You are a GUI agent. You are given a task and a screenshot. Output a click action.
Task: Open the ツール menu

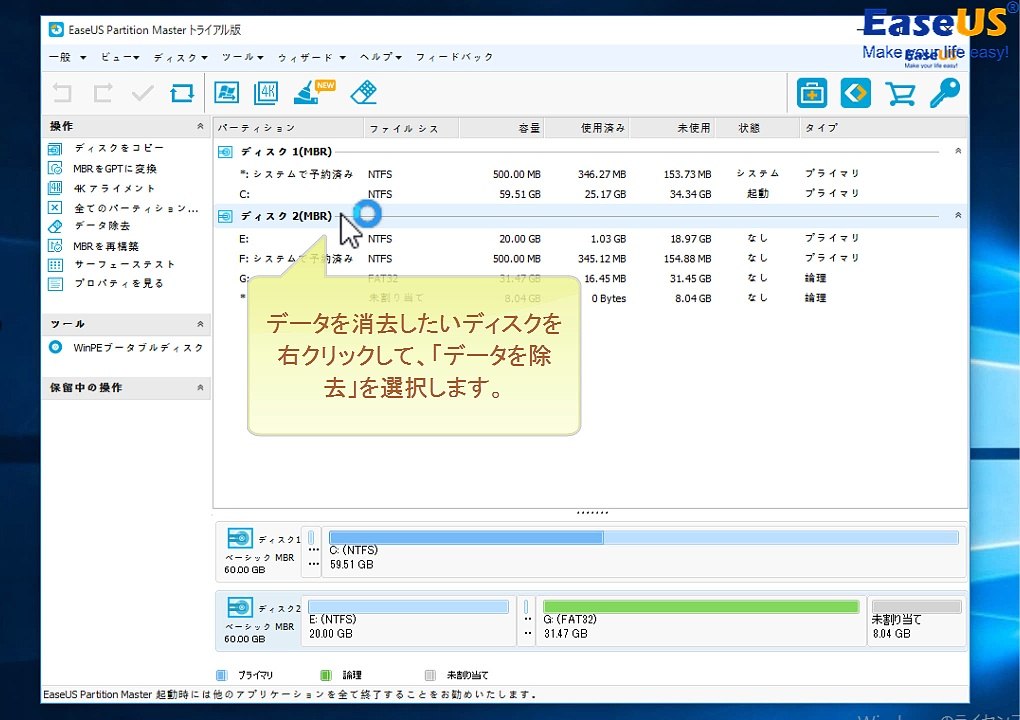pyautogui.click(x=242, y=57)
